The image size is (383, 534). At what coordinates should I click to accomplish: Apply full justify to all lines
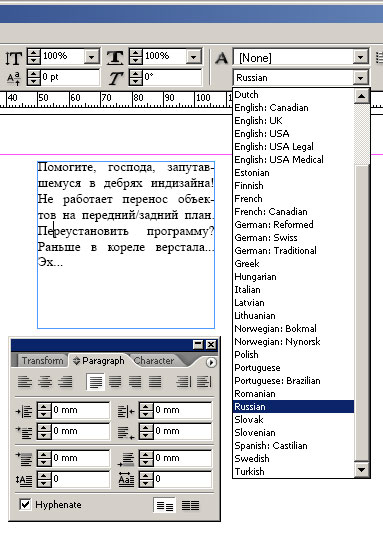pyautogui.click(x=155, y=382)
